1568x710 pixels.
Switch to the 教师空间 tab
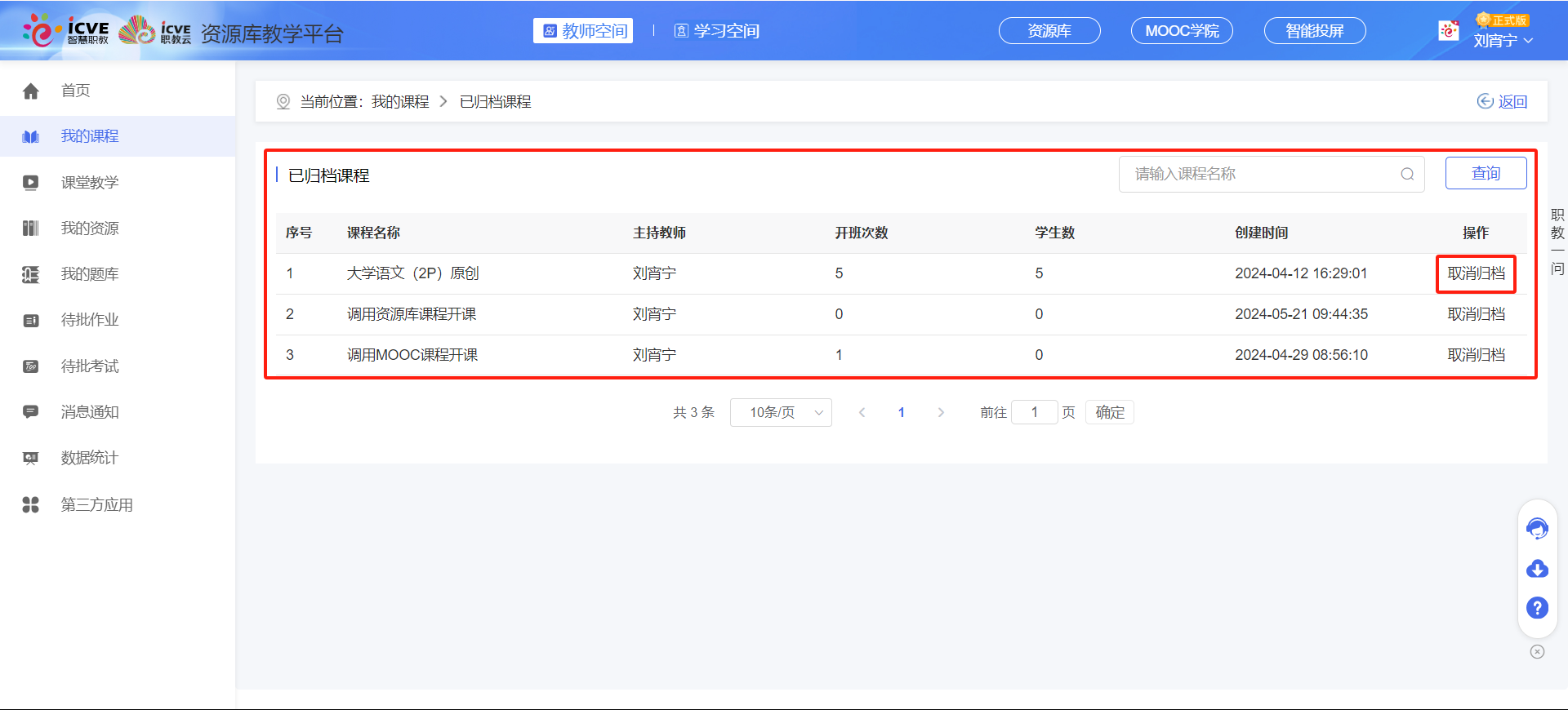click(583, 31)
